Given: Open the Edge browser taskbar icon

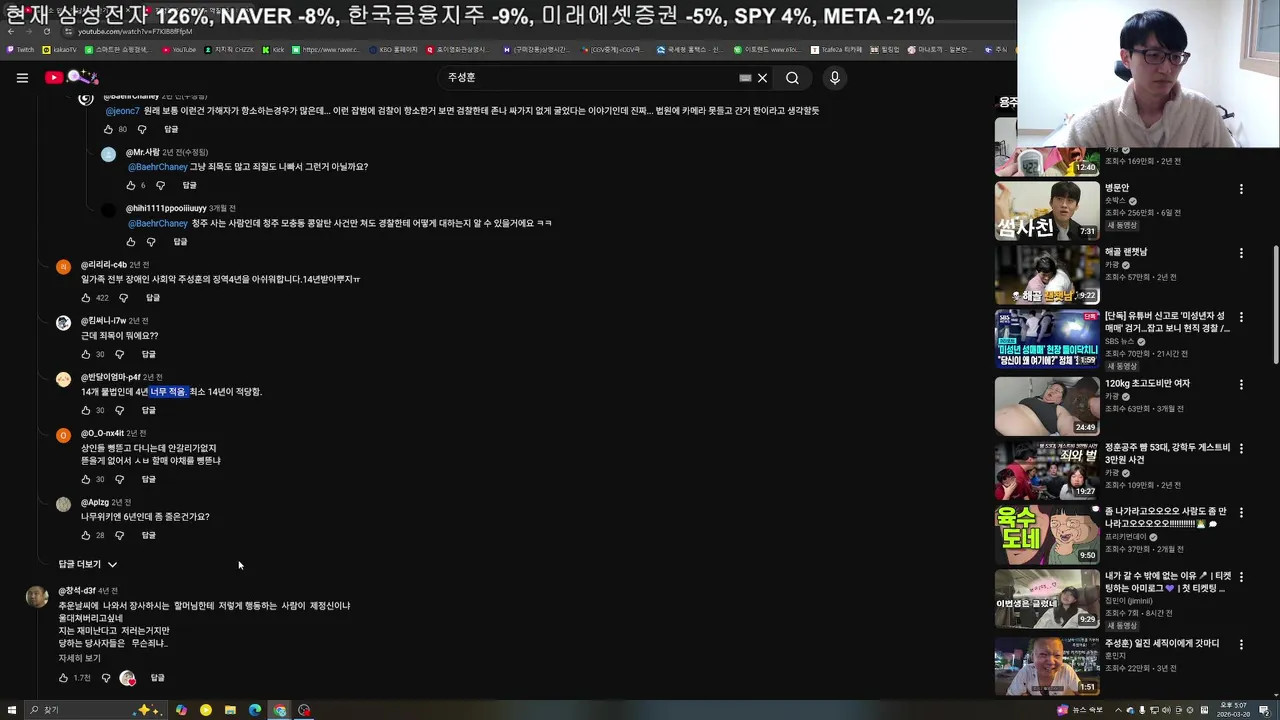Looking at the screenshot, I should pos(255,710).
